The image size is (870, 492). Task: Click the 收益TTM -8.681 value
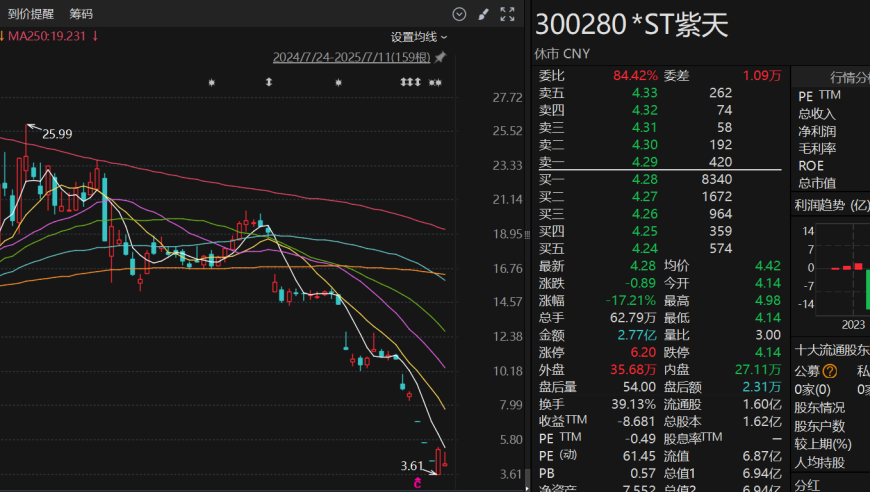(x=636, y=422)
